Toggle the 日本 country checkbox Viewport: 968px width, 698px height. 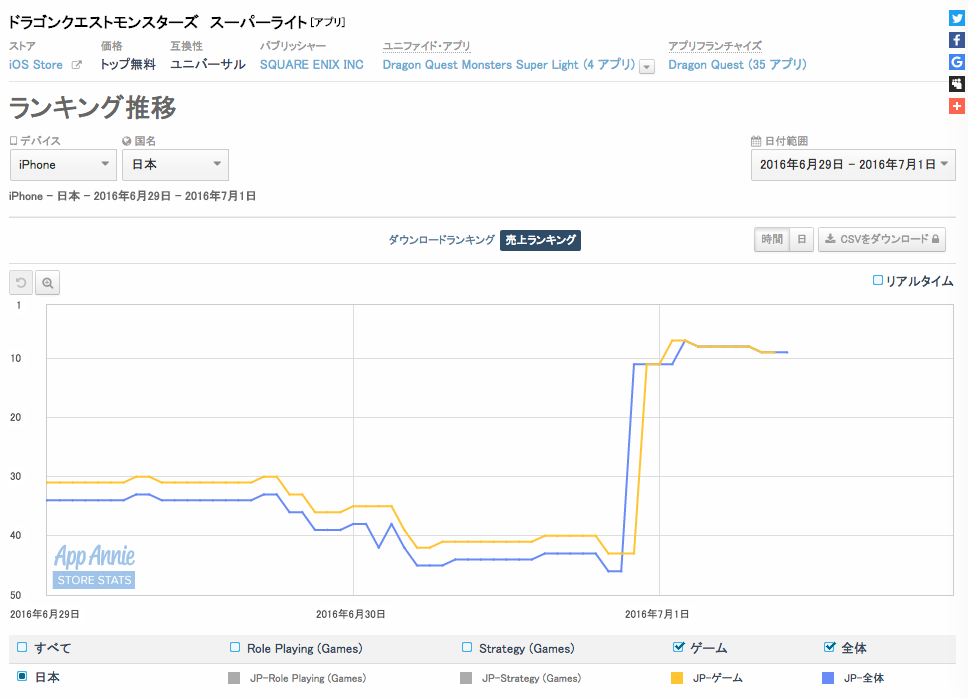[x=22, y=676]
